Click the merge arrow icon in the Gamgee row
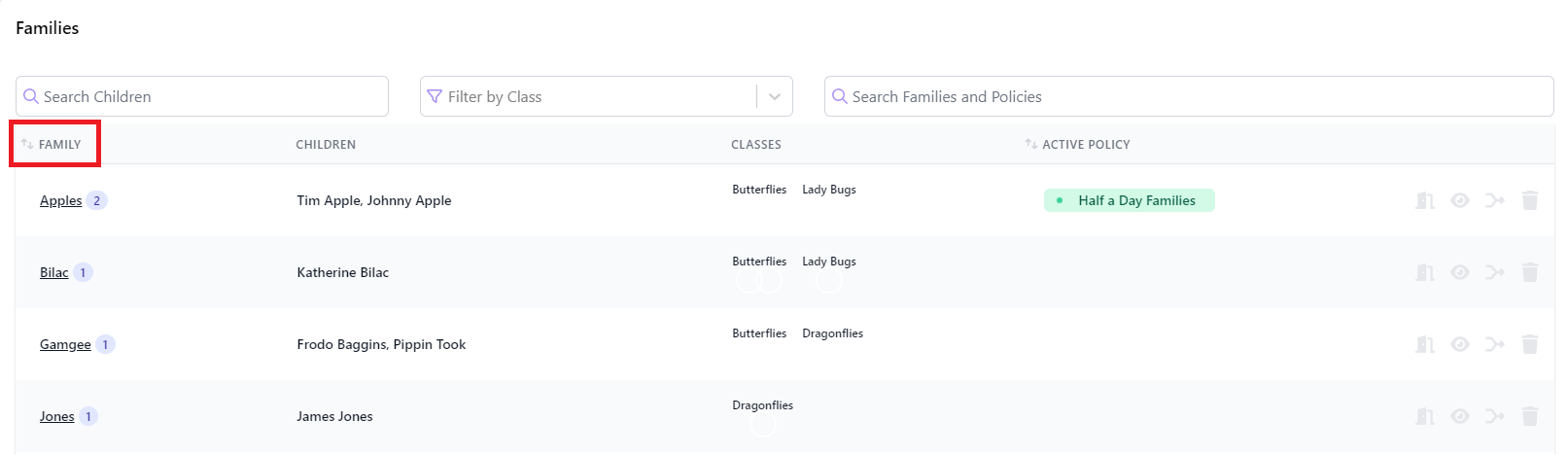The image size is (1568, 455). (1495, 344)
